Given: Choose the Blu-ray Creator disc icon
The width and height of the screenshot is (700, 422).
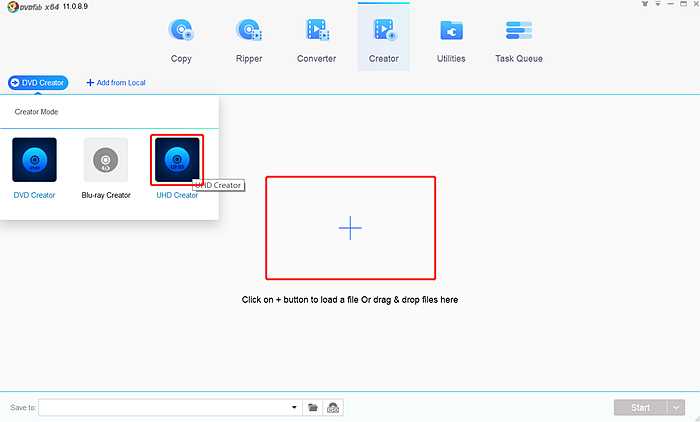Looking at the screenshot, I should tap(106, 160).
